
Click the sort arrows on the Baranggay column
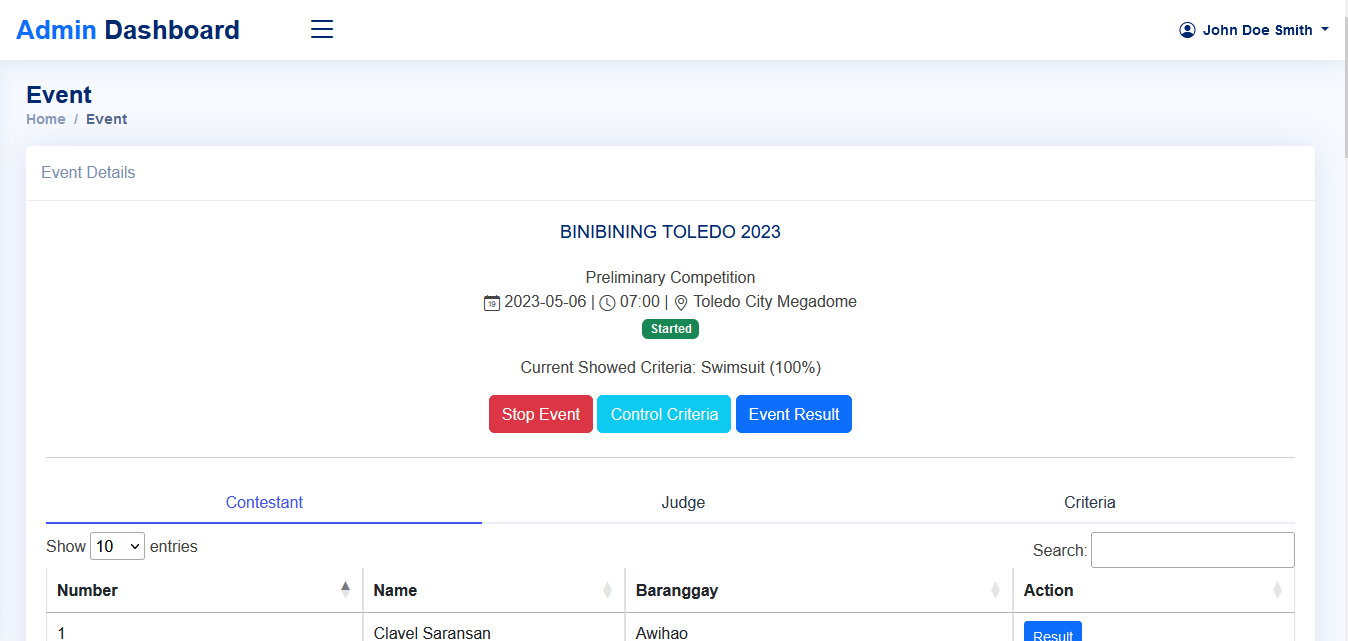(x=995, y=590)
